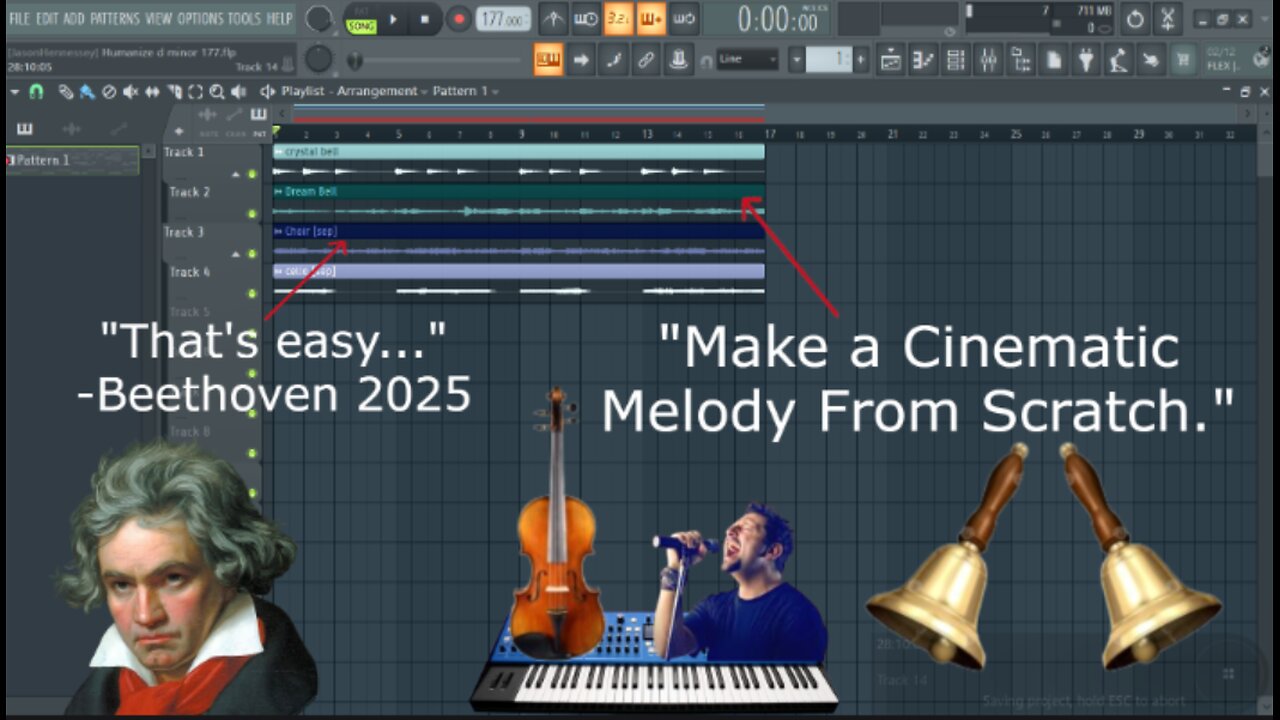This screenshot has height=720, width=1280.
Task: Click the plug icon in the toolbar
Action: coord(1086,60)
